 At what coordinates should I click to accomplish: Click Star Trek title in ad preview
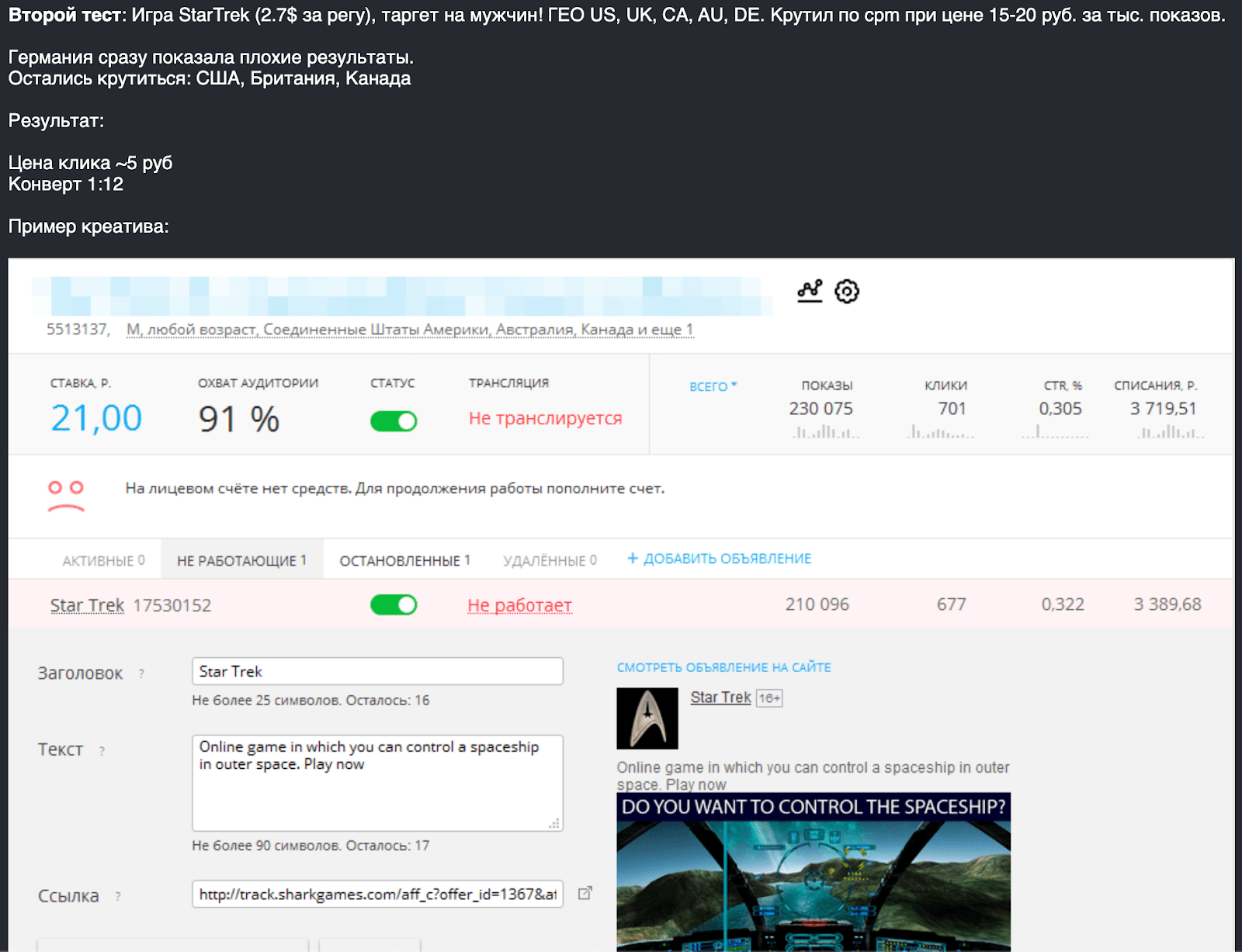(x=720, y=698)
